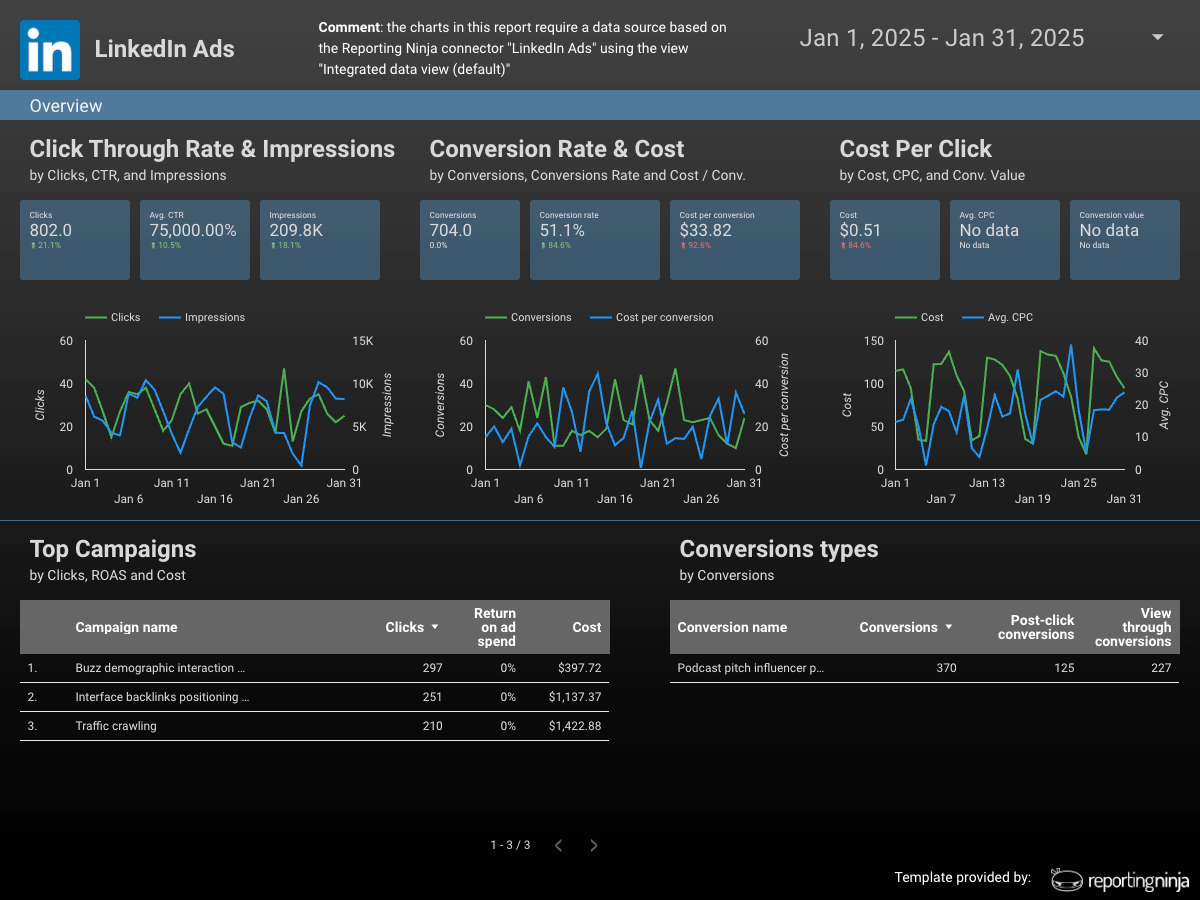The image size is (1200, 900).
Task: Click the Template provided by text
Action: pos(962,878)
